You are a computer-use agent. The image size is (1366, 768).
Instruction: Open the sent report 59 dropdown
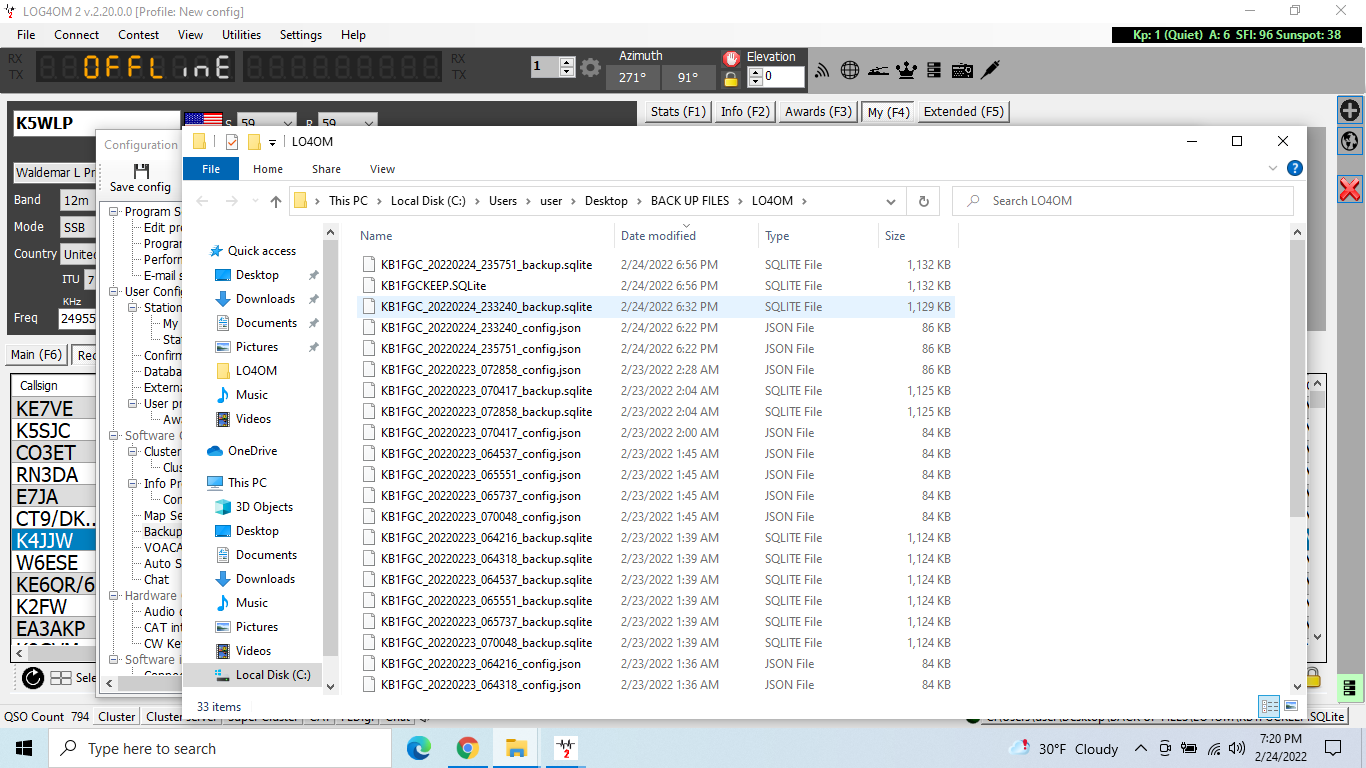pyautogui.click(x=286, y=124)
